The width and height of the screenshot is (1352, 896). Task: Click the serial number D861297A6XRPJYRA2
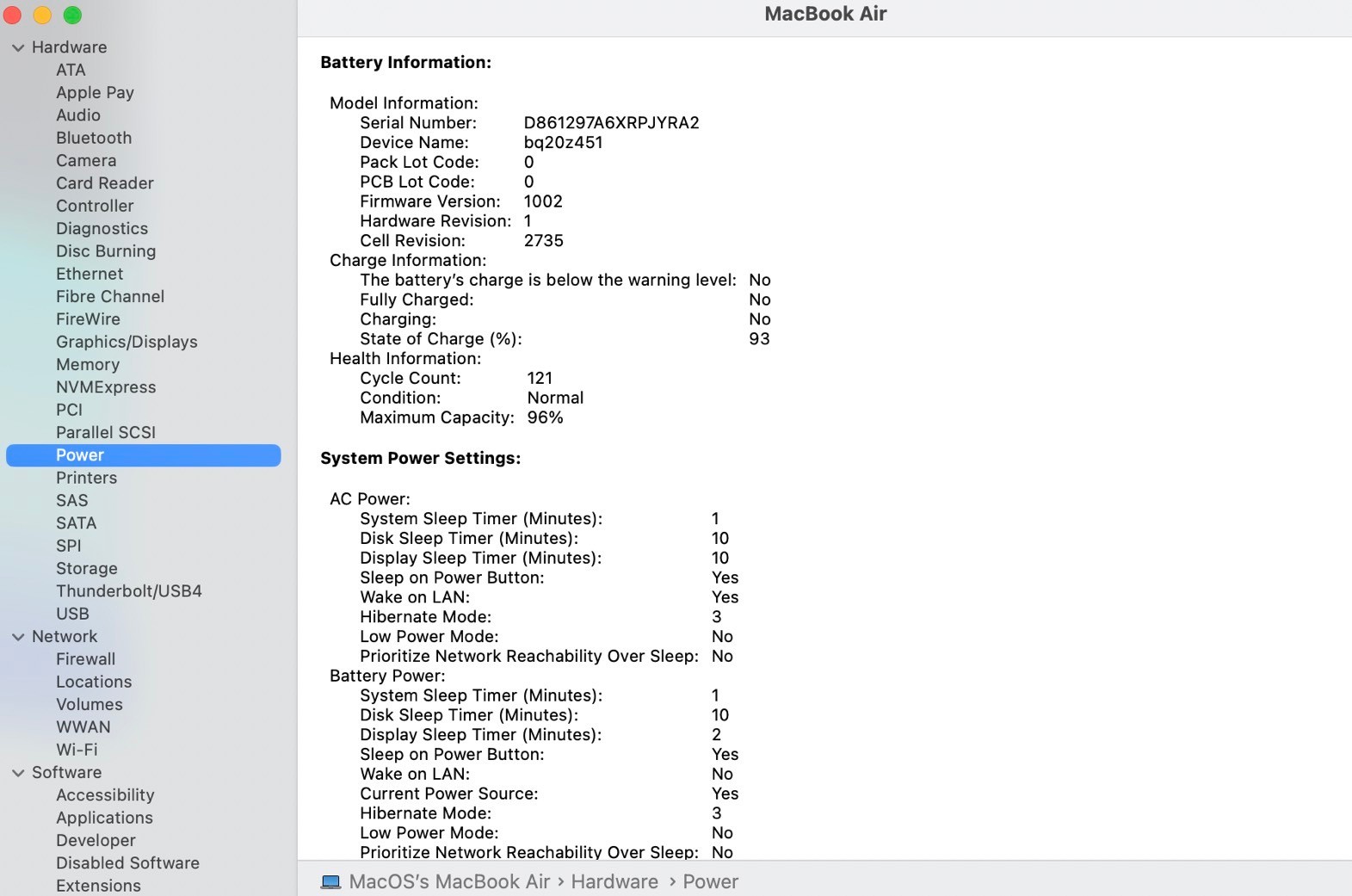pyautogui.click(x=611, y=123)
